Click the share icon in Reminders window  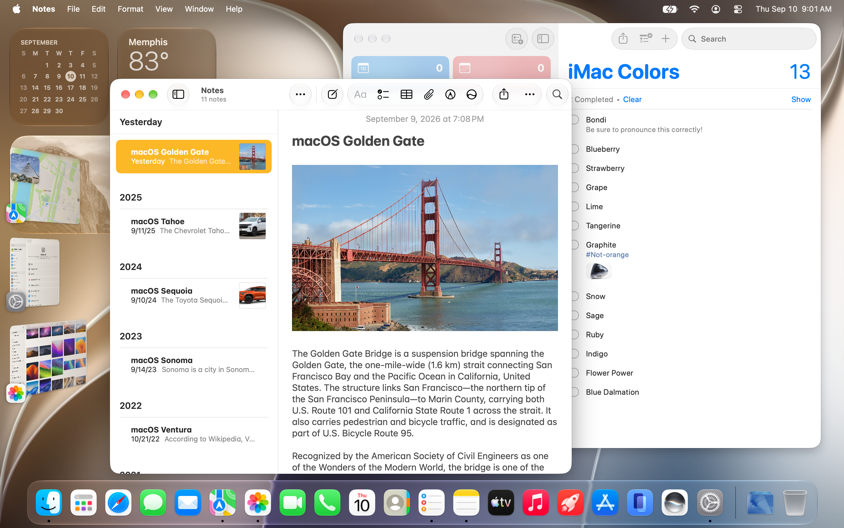623,39
